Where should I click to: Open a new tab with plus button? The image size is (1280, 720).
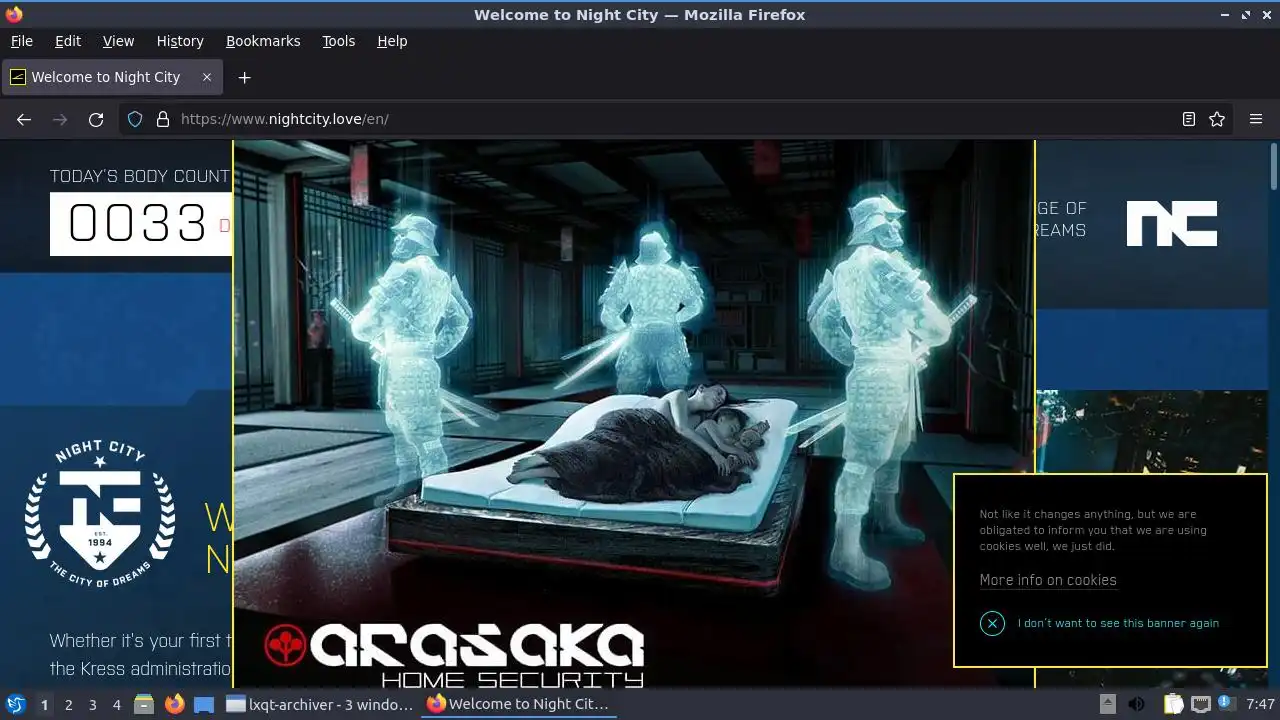(x=244, y=77)
